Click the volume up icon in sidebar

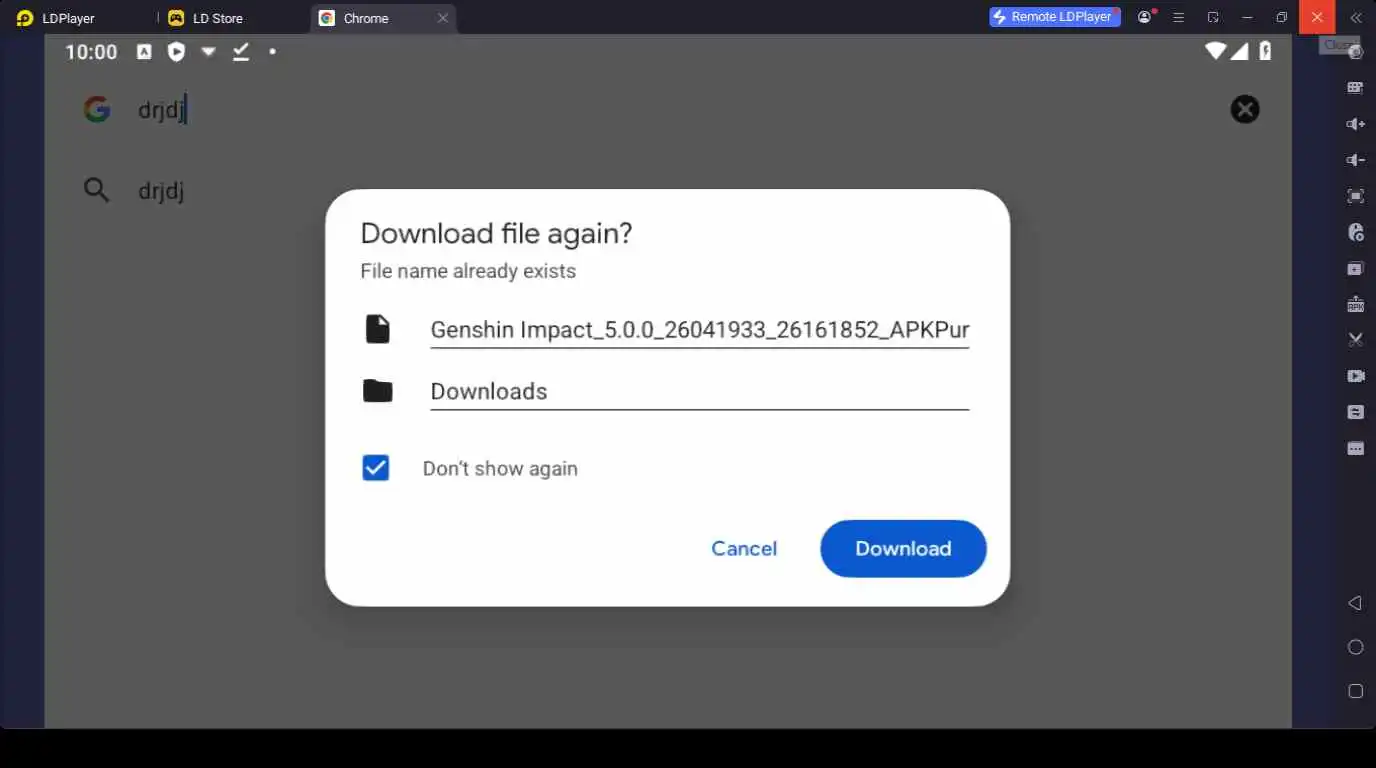(1355, 124)
